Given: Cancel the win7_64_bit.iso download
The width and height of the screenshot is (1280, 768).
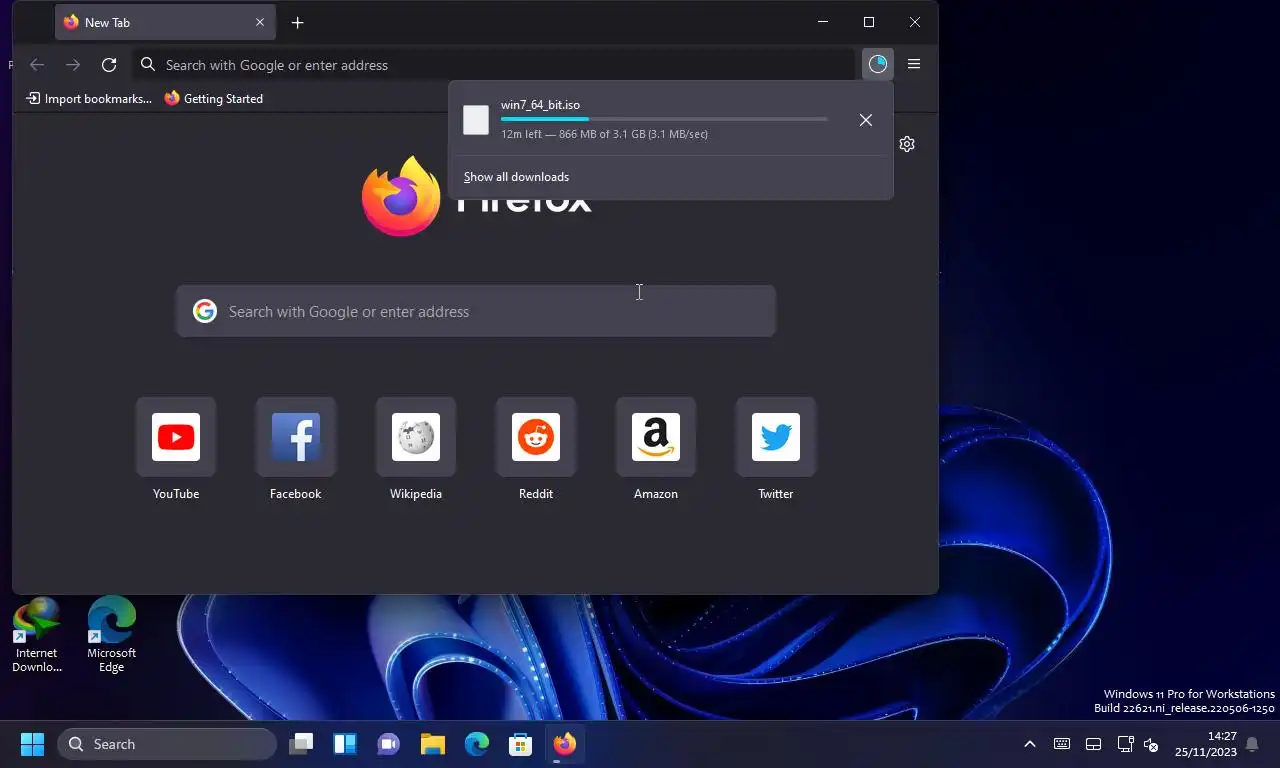Looking at the screenshot, I should pos(866,120).
